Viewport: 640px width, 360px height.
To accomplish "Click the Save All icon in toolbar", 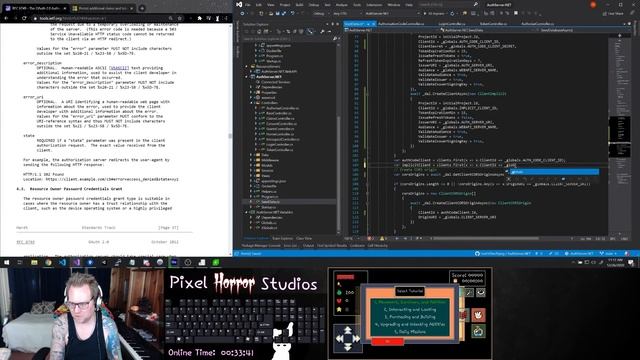I will [284, 13].
